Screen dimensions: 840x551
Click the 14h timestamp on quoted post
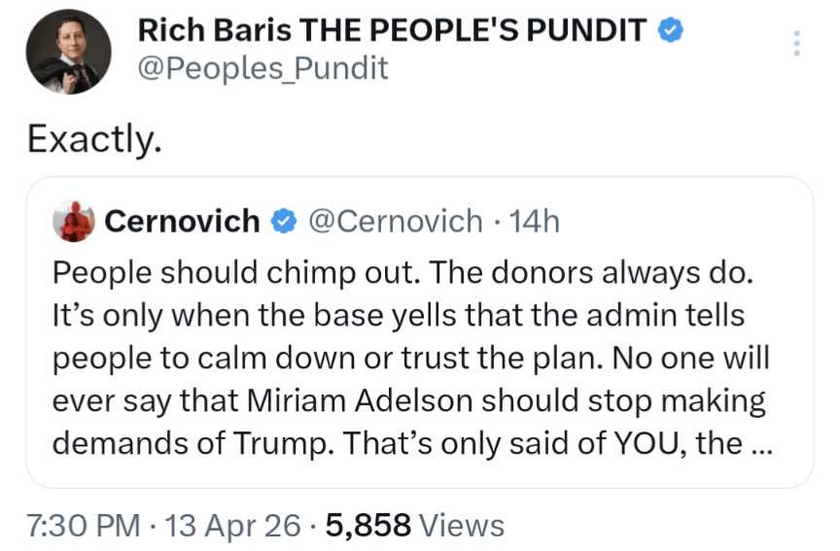(534, 221)
